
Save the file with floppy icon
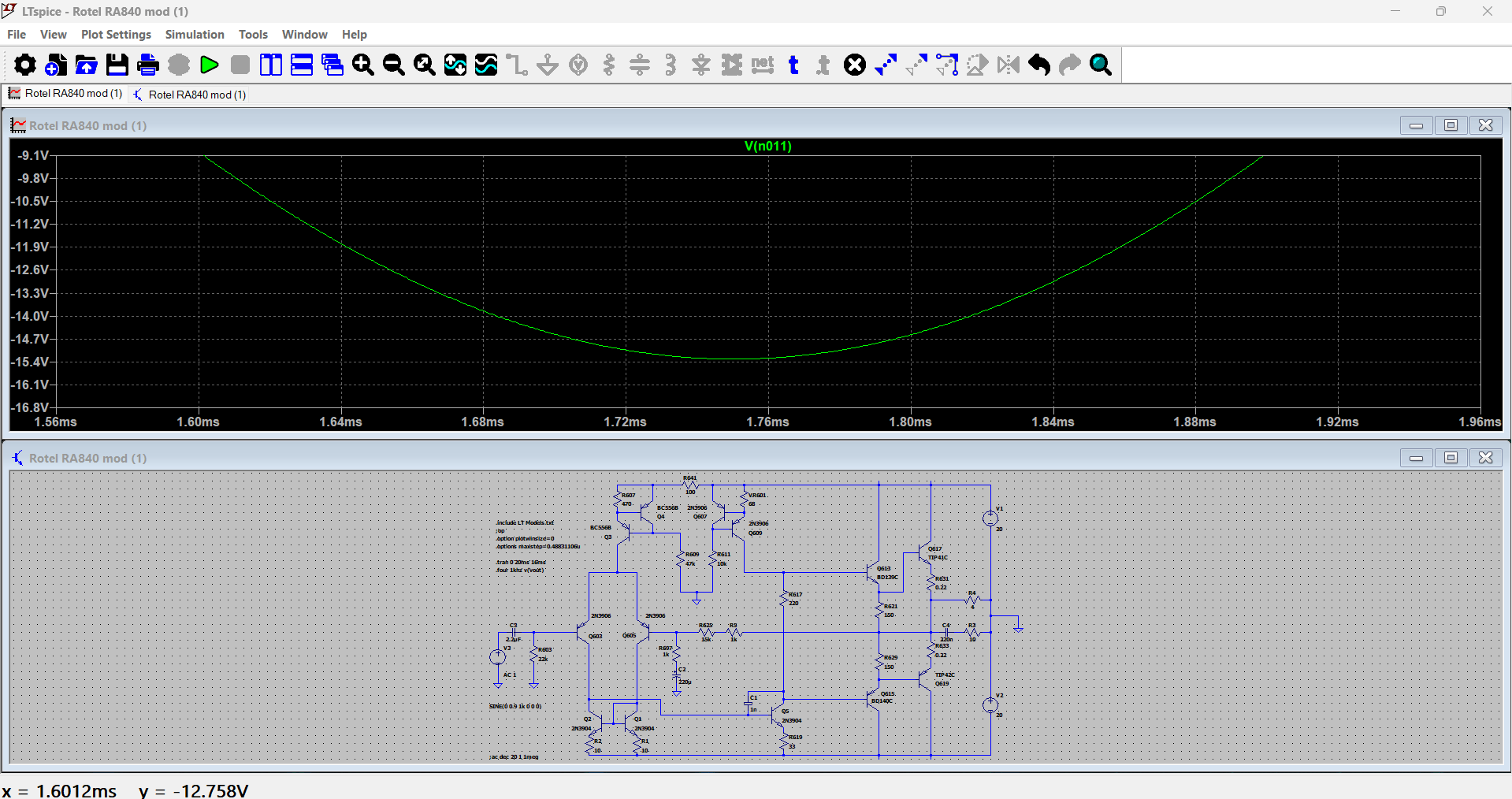pyautogui.click(x=117, y=65)
